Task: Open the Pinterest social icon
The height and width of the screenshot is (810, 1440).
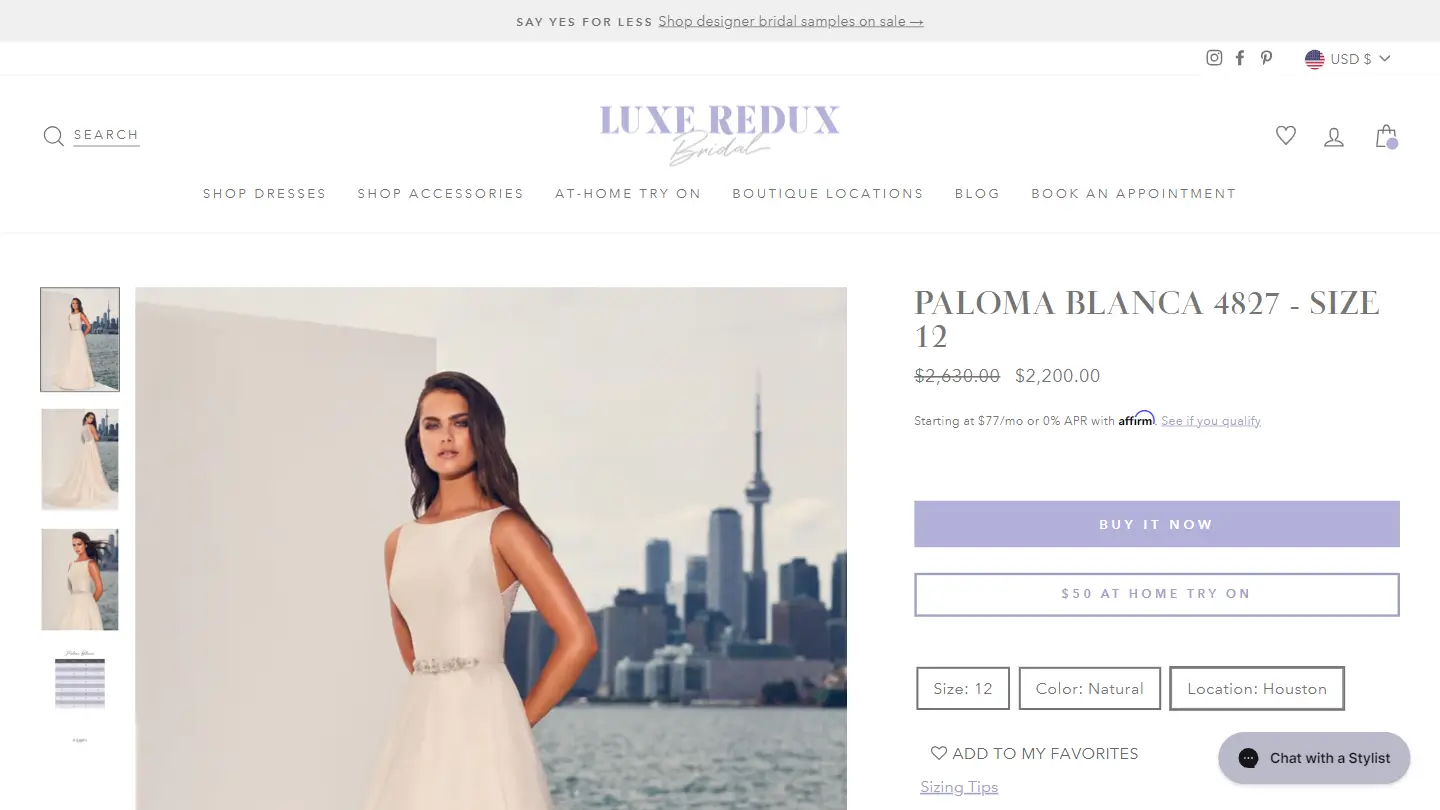Action: pyautogui.click(x=1266, y=58)
